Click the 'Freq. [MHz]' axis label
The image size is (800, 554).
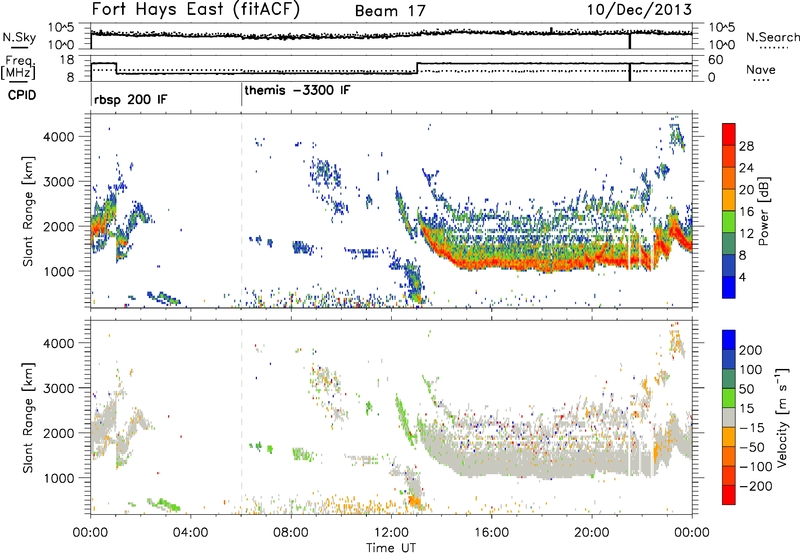click(x=18, y=67)
